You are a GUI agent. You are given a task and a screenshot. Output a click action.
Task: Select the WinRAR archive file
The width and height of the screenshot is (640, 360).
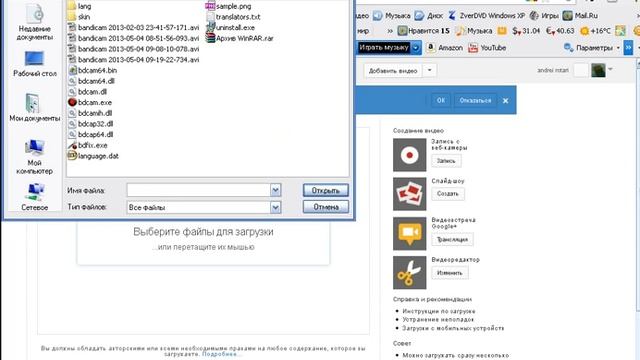click(239, 38)
